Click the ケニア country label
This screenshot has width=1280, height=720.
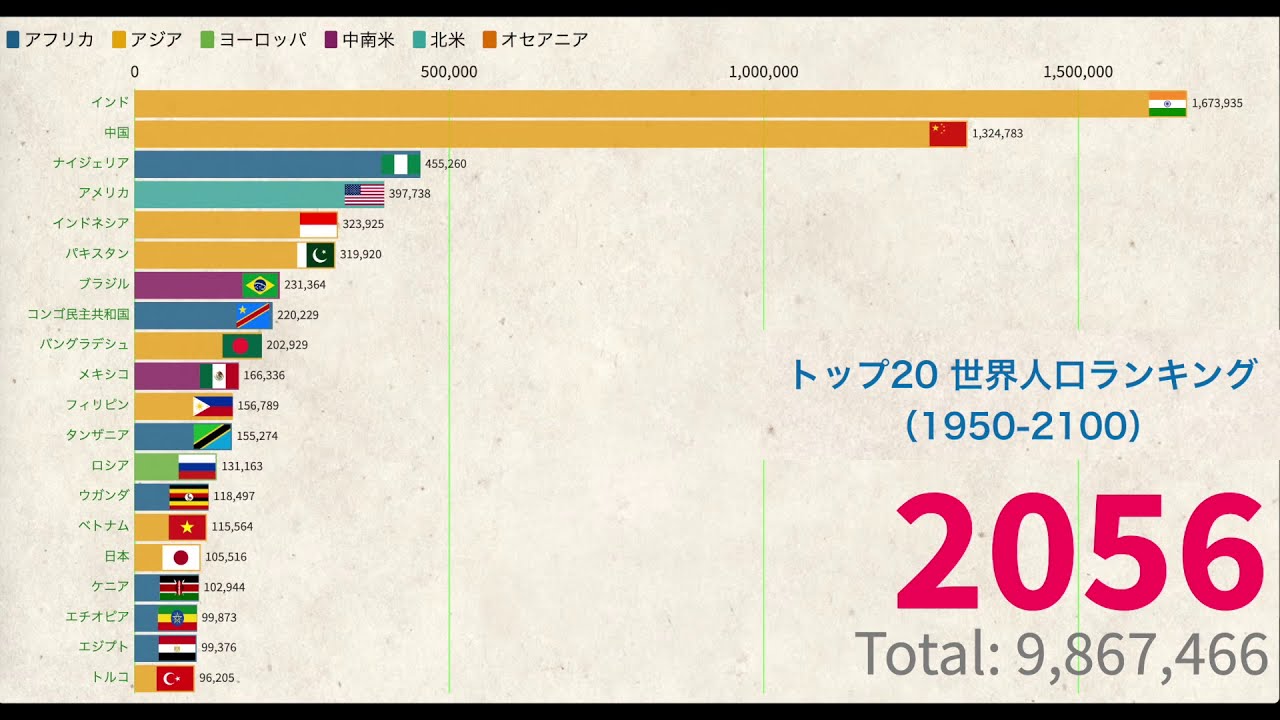[110, 586]
